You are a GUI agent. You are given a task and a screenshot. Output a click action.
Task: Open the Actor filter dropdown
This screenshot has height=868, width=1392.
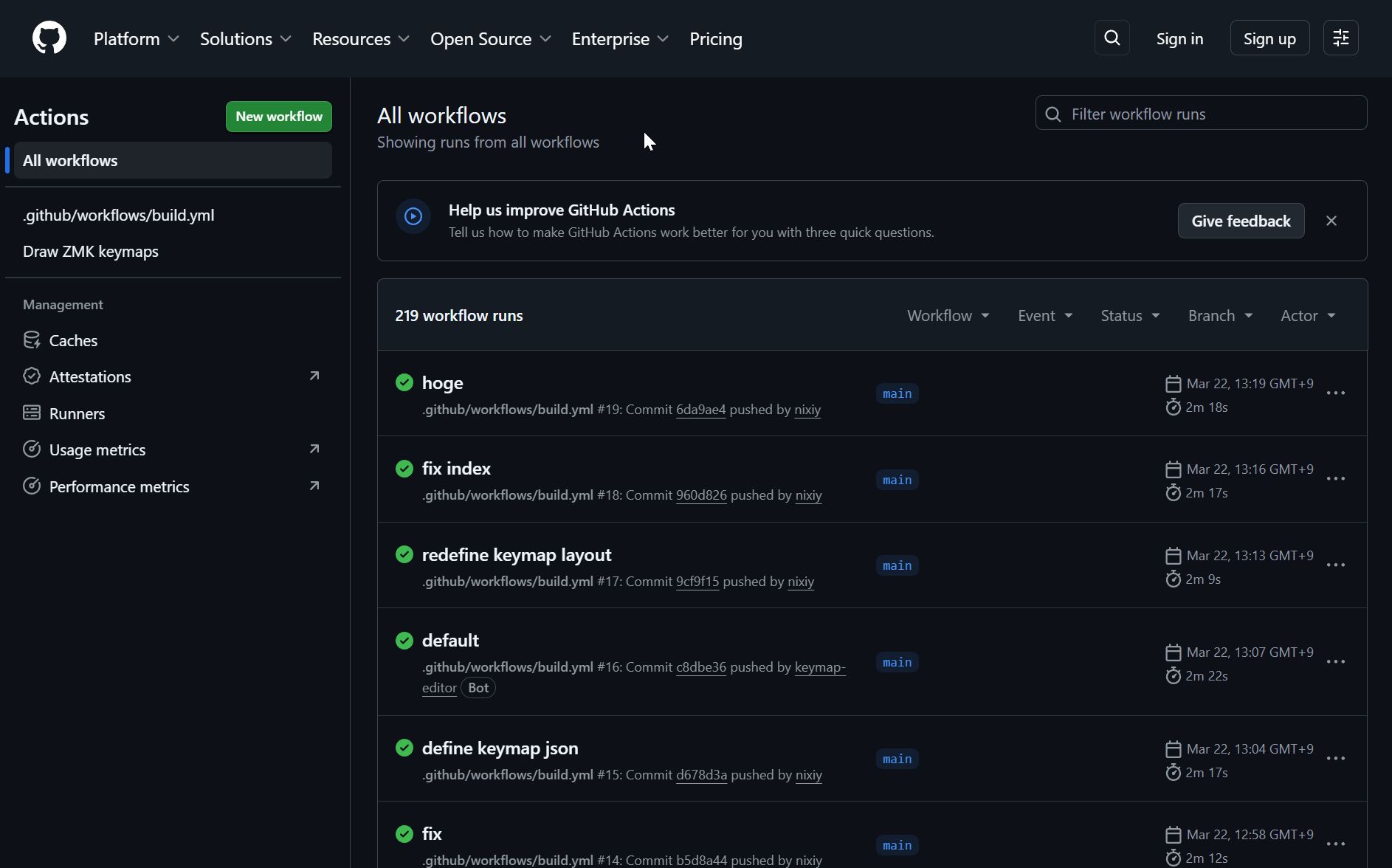tap(1308, 315)
